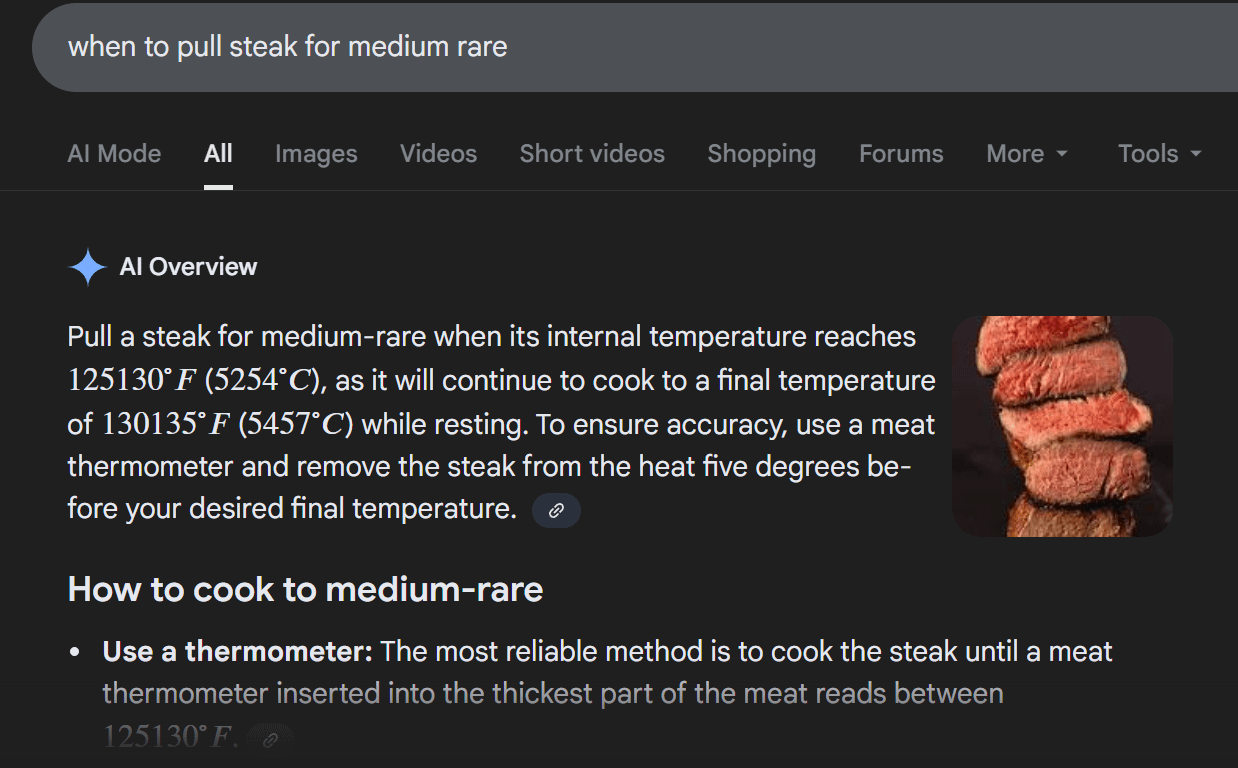Open the Tools dropdown menu

(x=1160, y=154)
